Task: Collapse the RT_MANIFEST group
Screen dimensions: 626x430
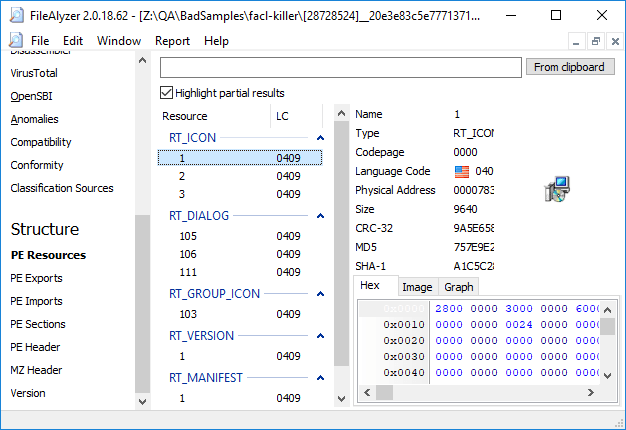Action: click(x=320, y=378)
